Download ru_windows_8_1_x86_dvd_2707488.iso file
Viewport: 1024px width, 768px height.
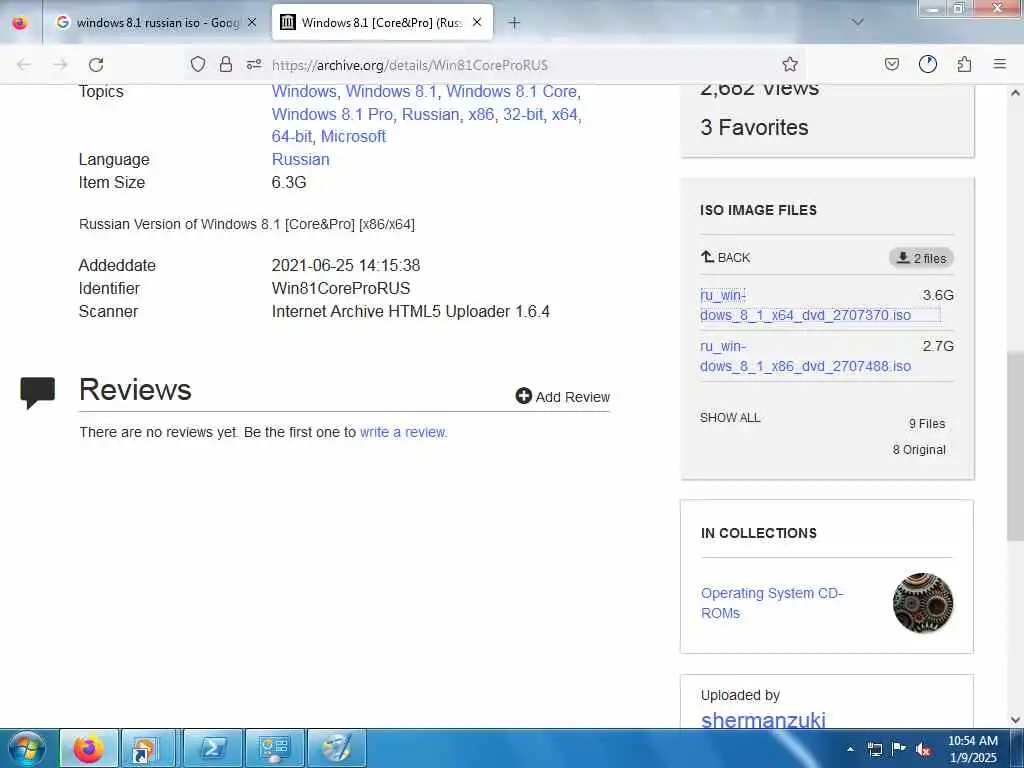pos(805,356)
